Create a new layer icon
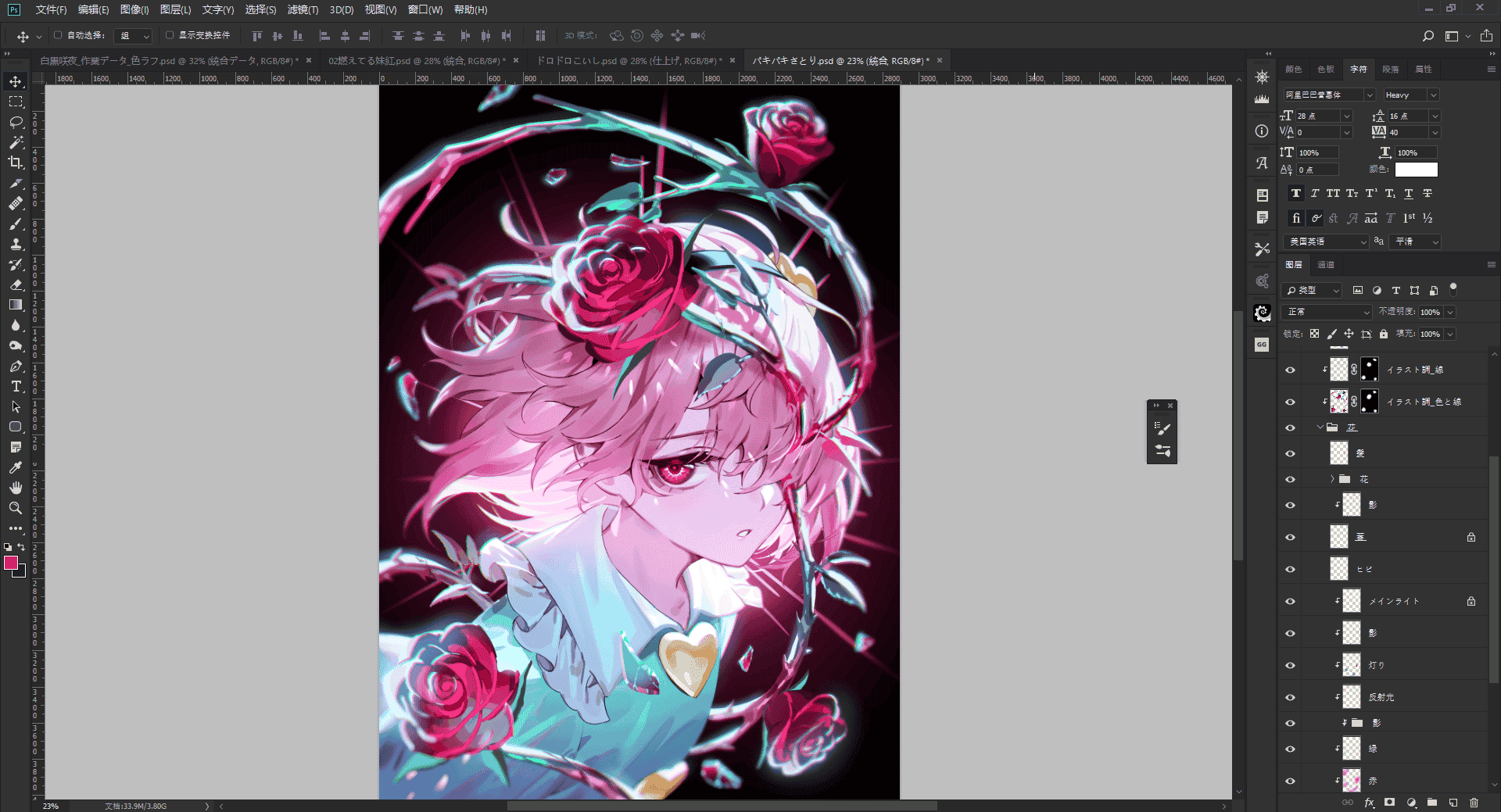The width and height of the screenshot is (1501, 812). pos(1453,803)
